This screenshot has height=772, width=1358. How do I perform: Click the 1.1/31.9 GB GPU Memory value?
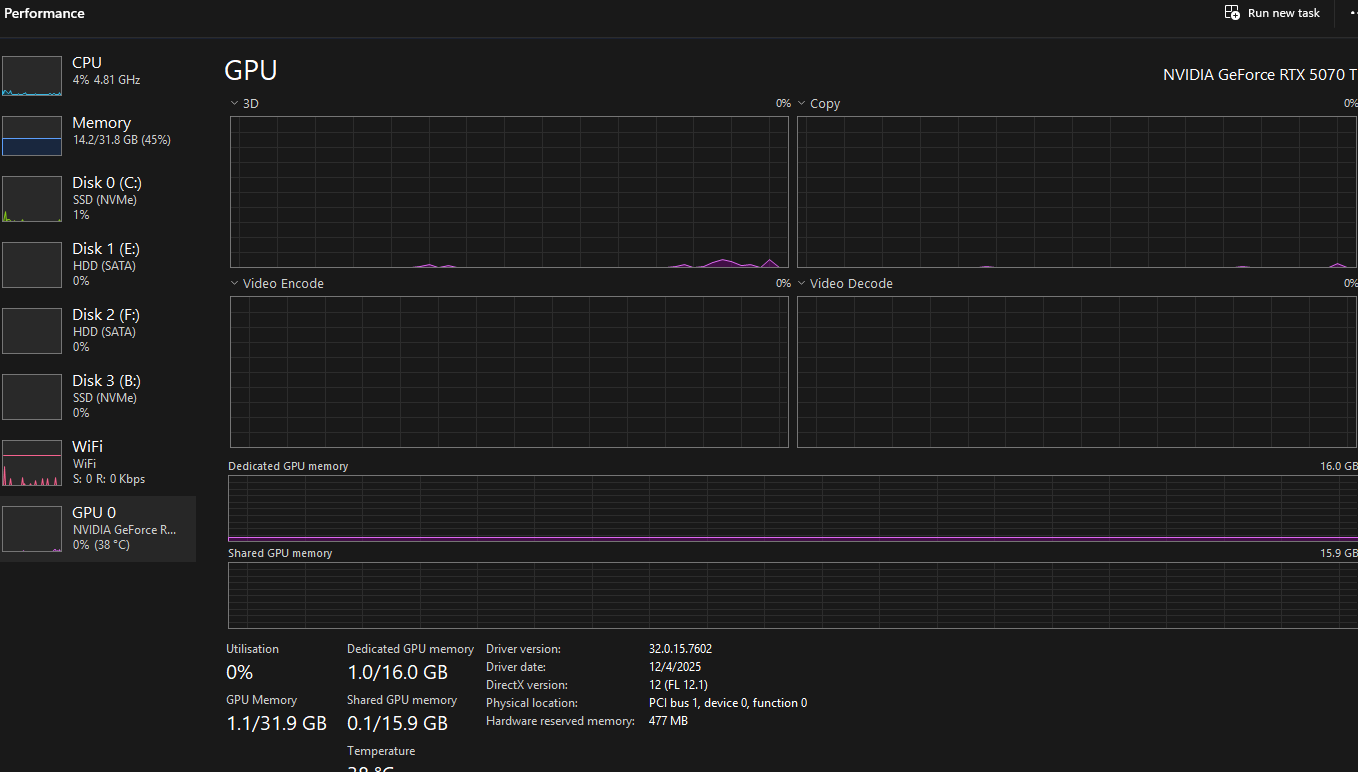pyautogui.click(x=276, y=723)
